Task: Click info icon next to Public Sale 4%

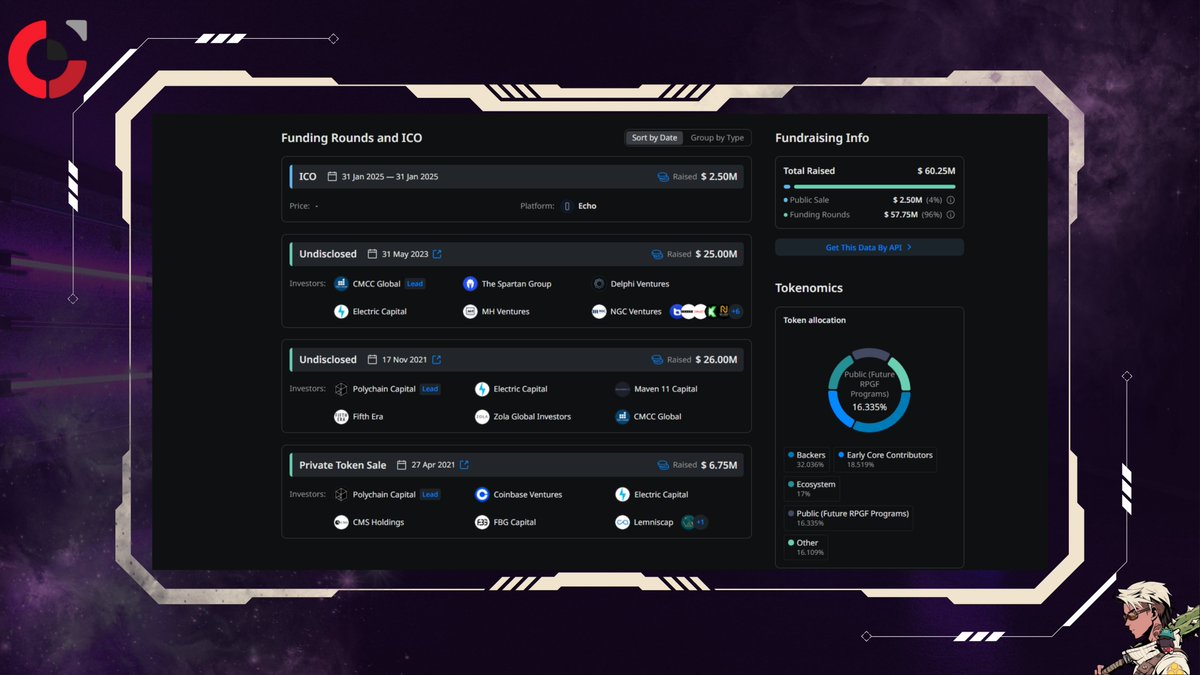Action: coord(950,200)
